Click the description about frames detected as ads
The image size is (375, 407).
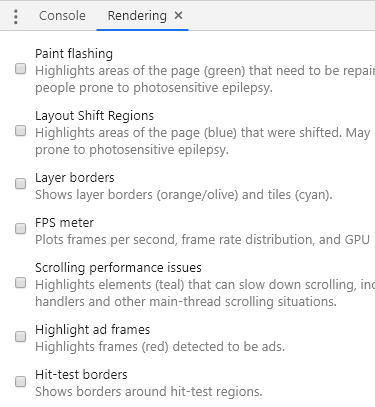tap(160, 347)
